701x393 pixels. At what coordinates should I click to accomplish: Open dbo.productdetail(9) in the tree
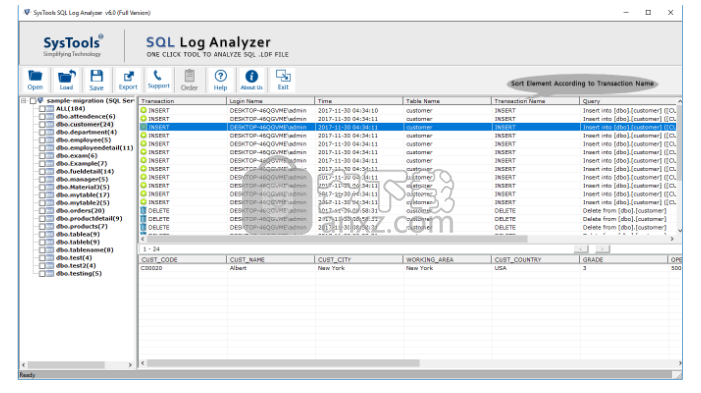[89, 219]
